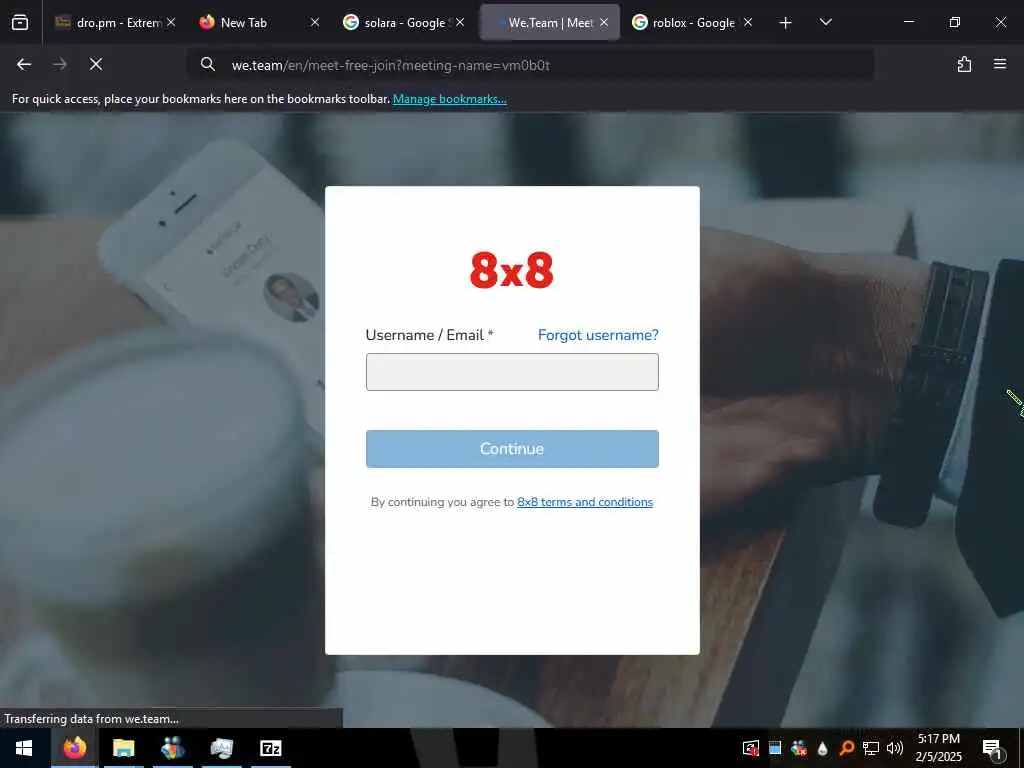Open the network status tray icon
1024x768 pixels.
871,748
